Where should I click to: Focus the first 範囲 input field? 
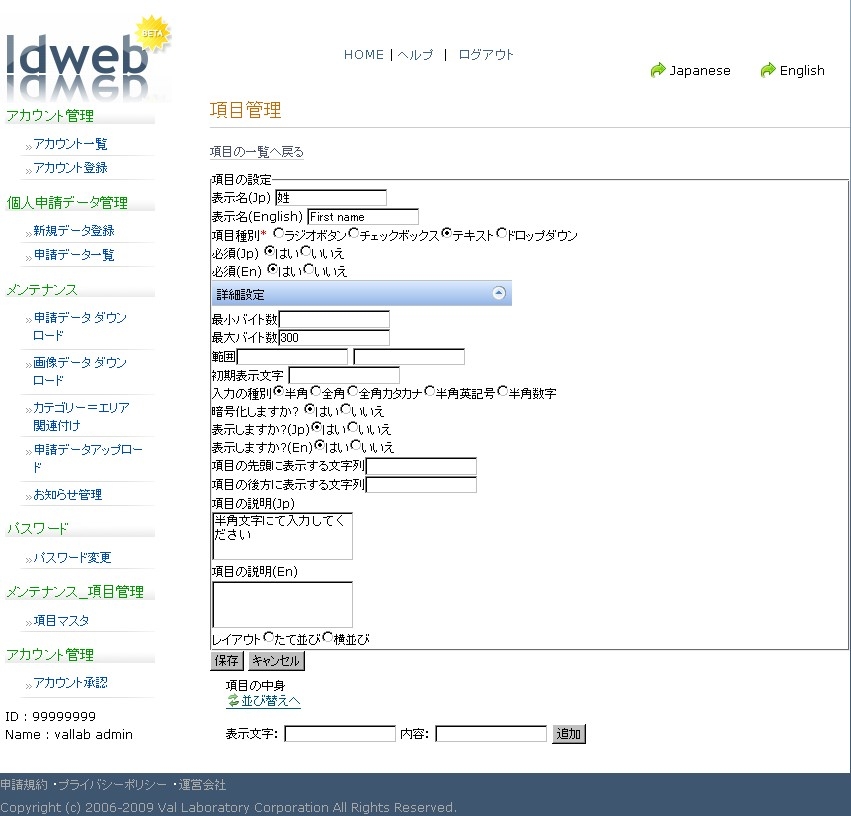(x=293, y=356)
